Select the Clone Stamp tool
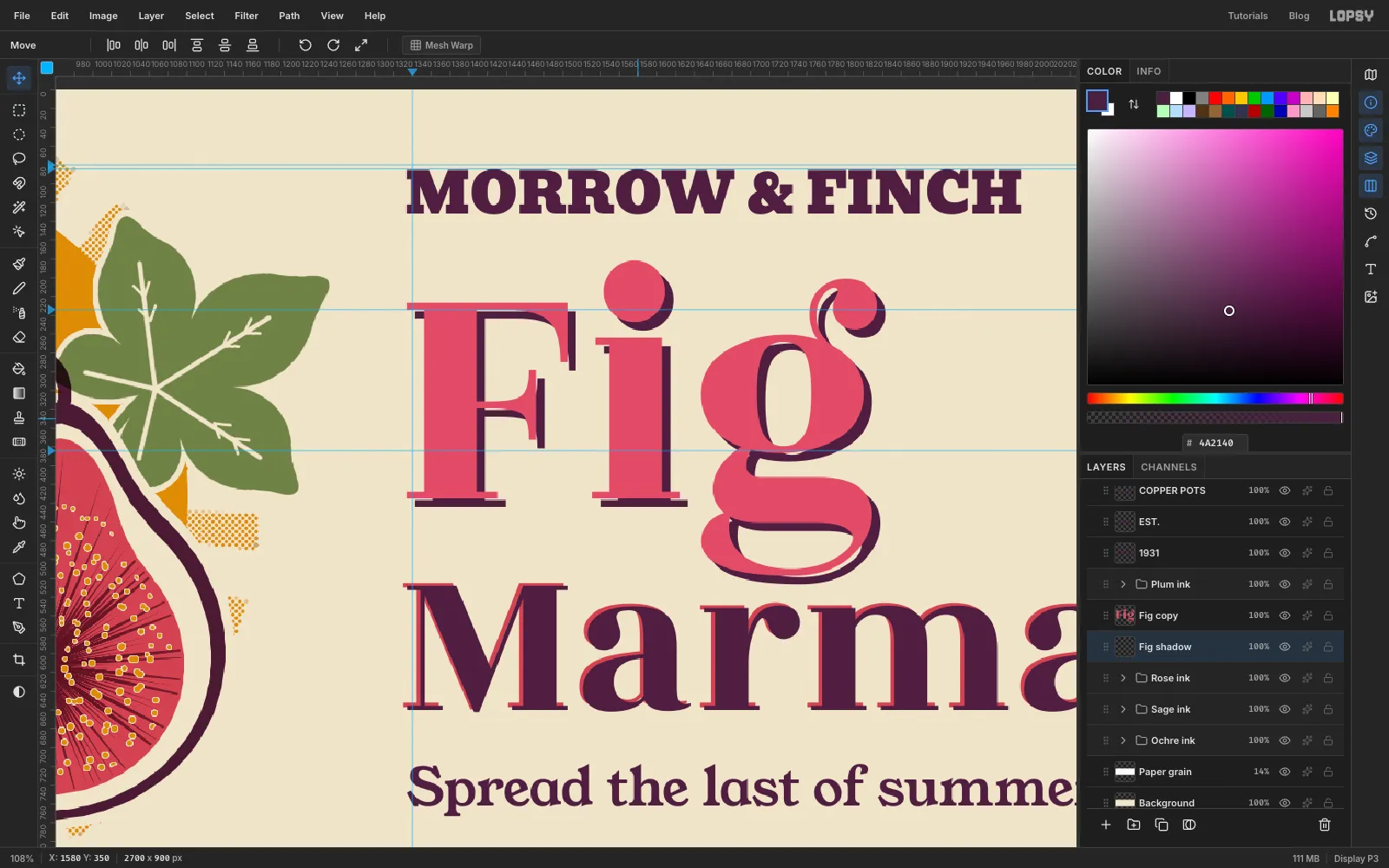The image size is (1389, 868). point(19,418)
